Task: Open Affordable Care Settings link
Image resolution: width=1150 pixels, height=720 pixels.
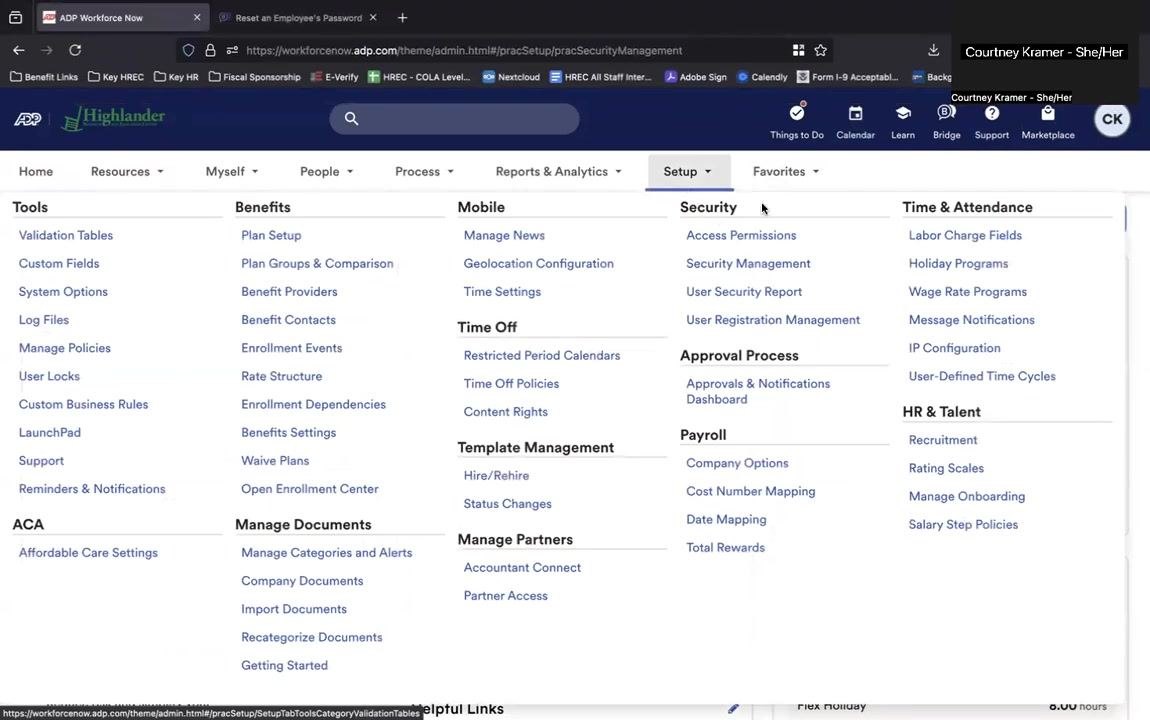Action: 88,553
